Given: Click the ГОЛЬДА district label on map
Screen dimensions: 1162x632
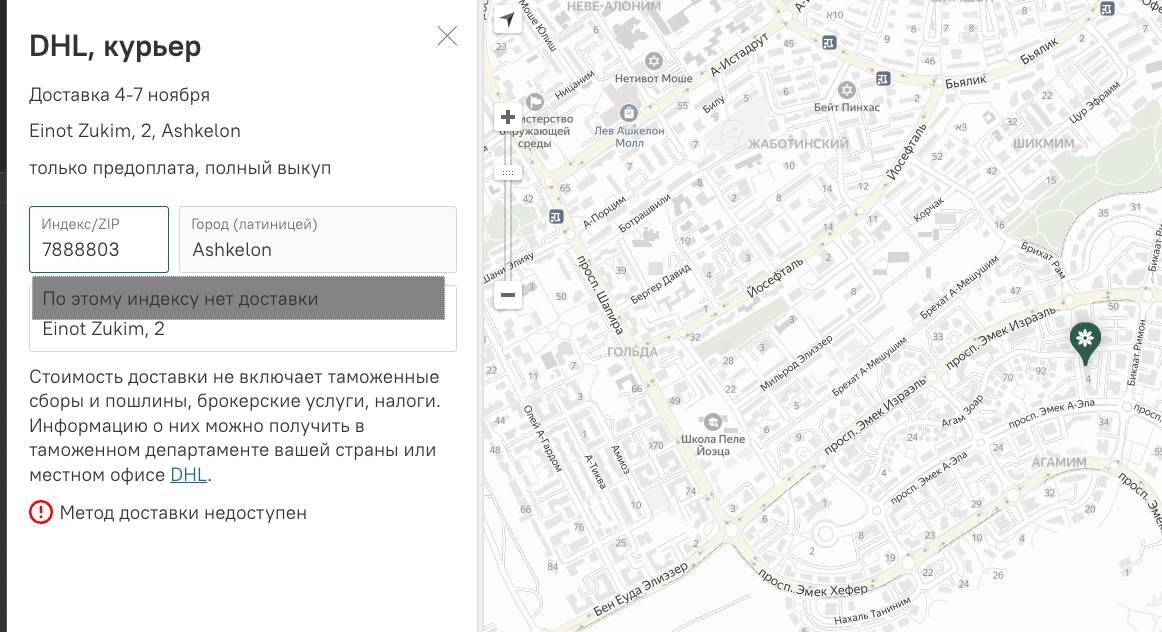Looking at the screenshot, I should [x=632, y=352].
